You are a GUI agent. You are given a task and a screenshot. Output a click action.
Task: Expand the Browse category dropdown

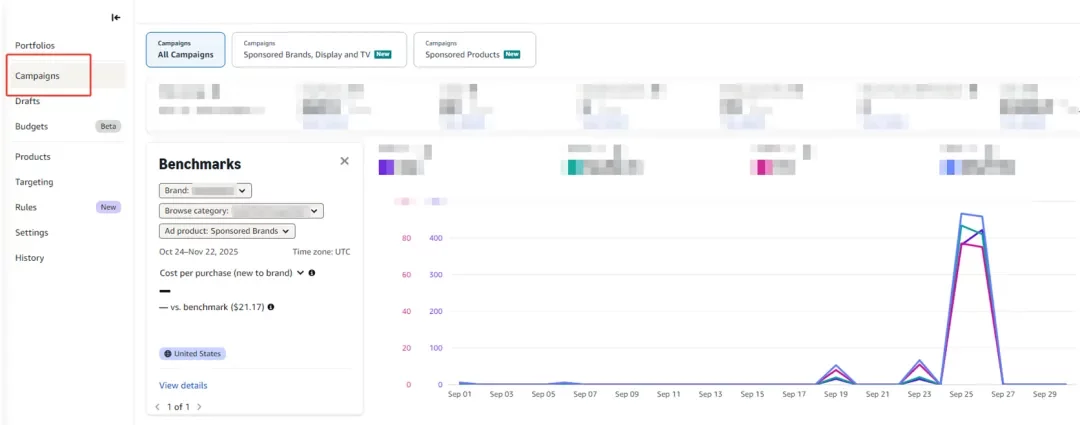241,211
